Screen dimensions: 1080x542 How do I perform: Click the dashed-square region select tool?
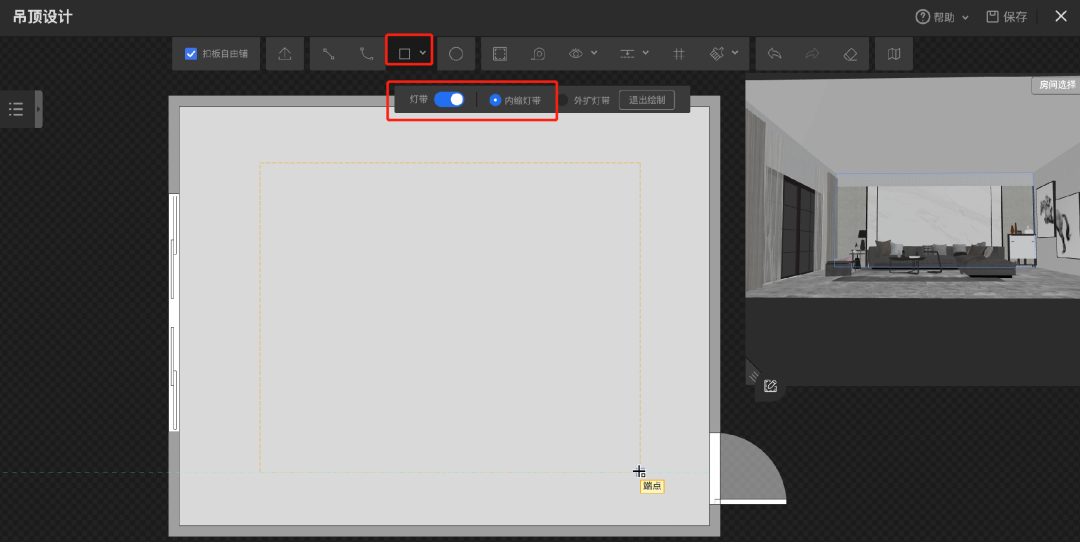click(x=500, y=54)
